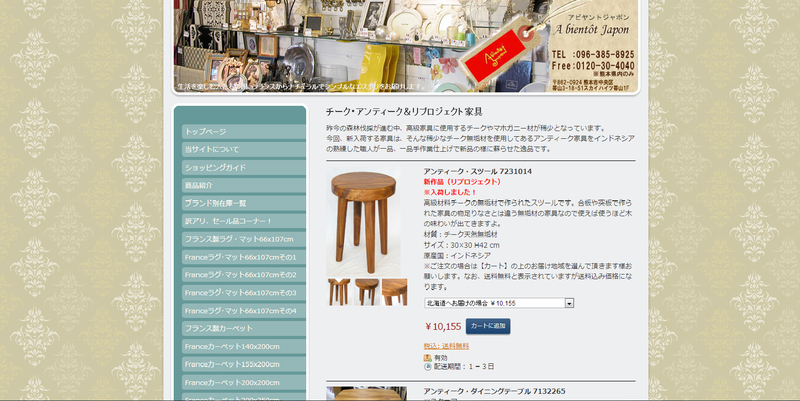Open 当サイトについて in sidebar
The height and width of the screenshot is (401, 800).
pyautogui.click(x=244, y=149)
